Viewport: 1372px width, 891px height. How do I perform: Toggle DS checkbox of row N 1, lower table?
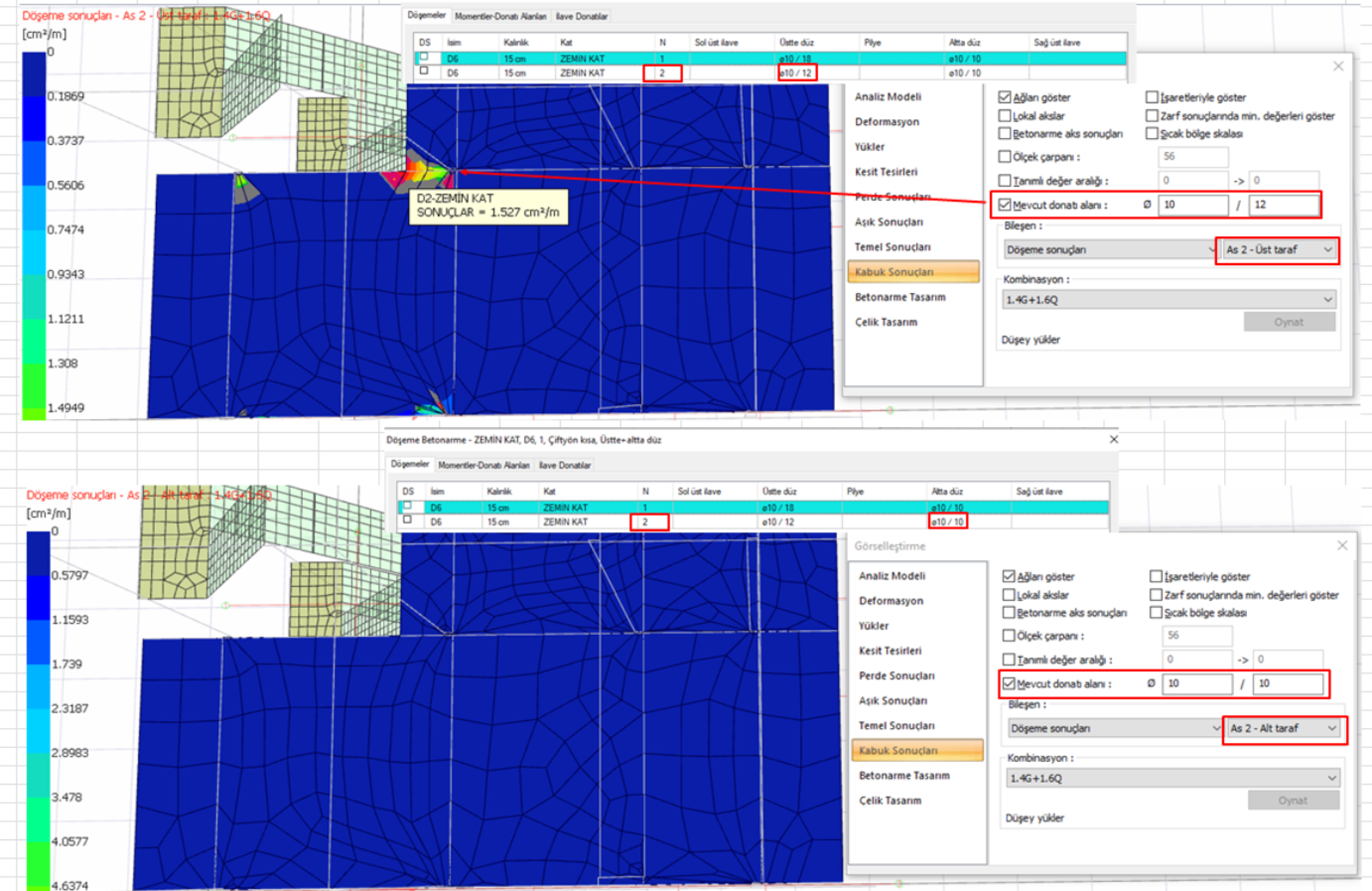pyautogui.click(x=408, y=505)
